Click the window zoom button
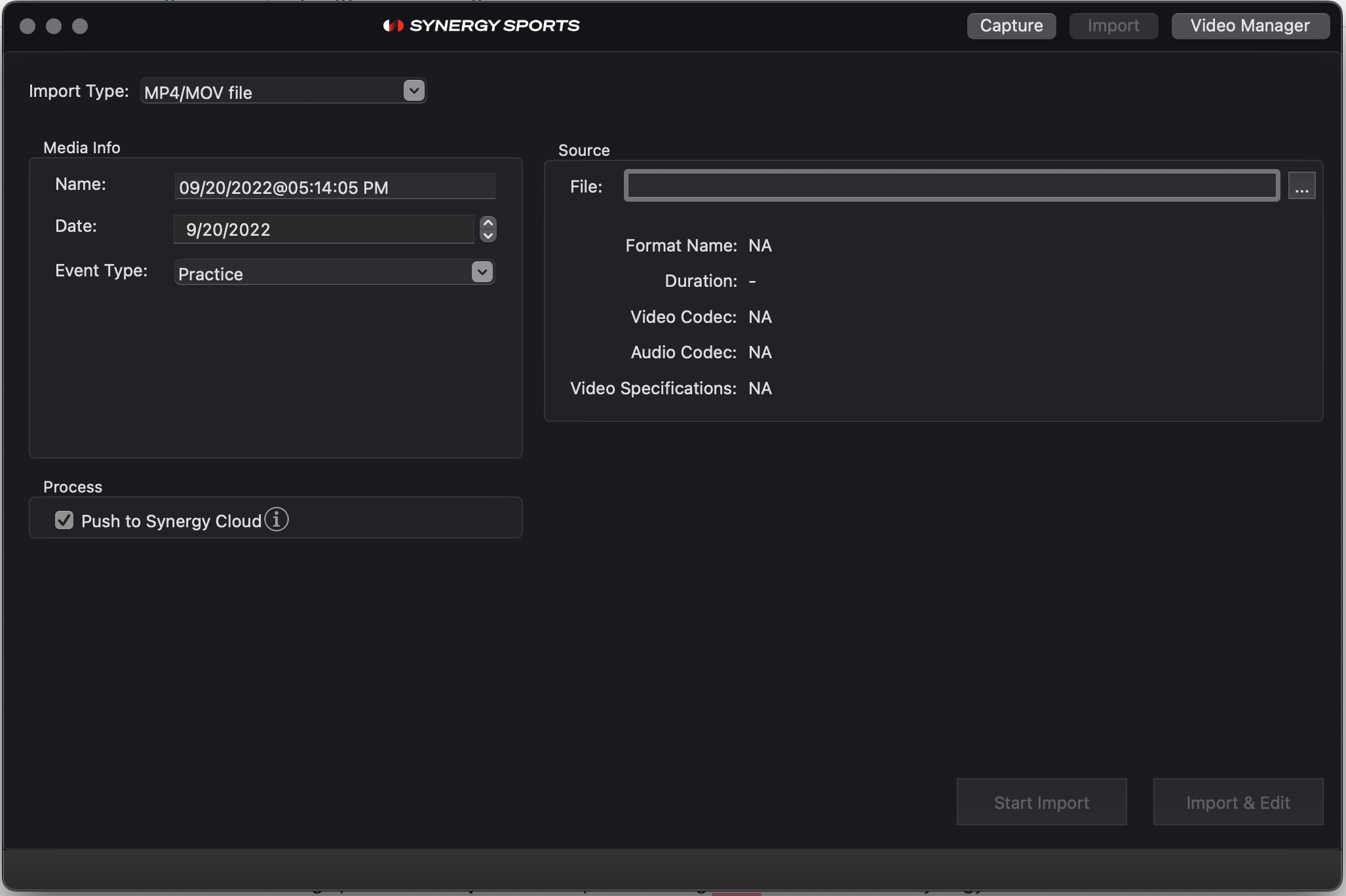This screenshot has width=1346, height=896. tap(80, 26)
